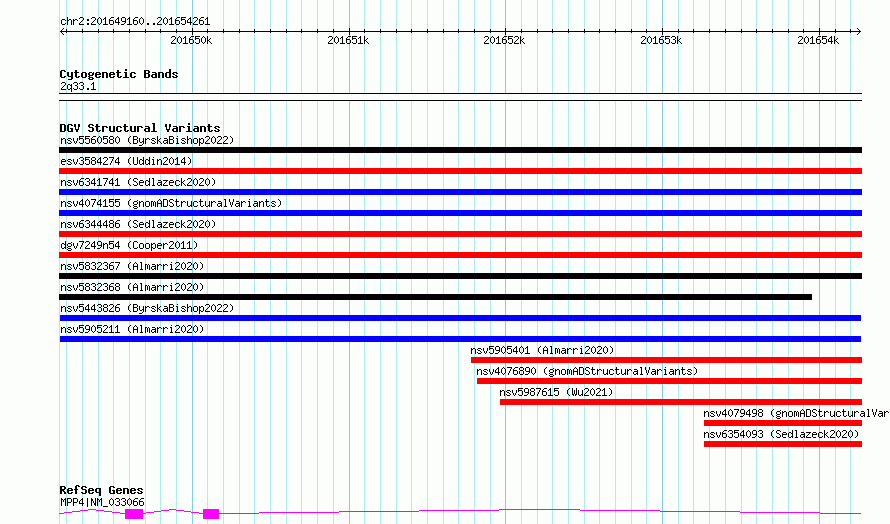Click the blue bar under nsv5905211

460,339
